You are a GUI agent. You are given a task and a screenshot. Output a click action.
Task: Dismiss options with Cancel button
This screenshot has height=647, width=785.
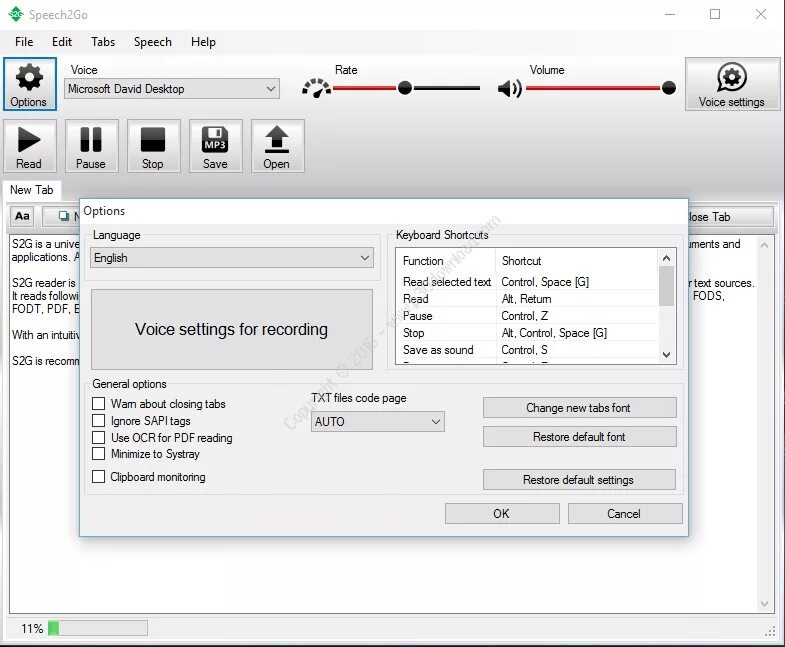click(x=625, y=514)
